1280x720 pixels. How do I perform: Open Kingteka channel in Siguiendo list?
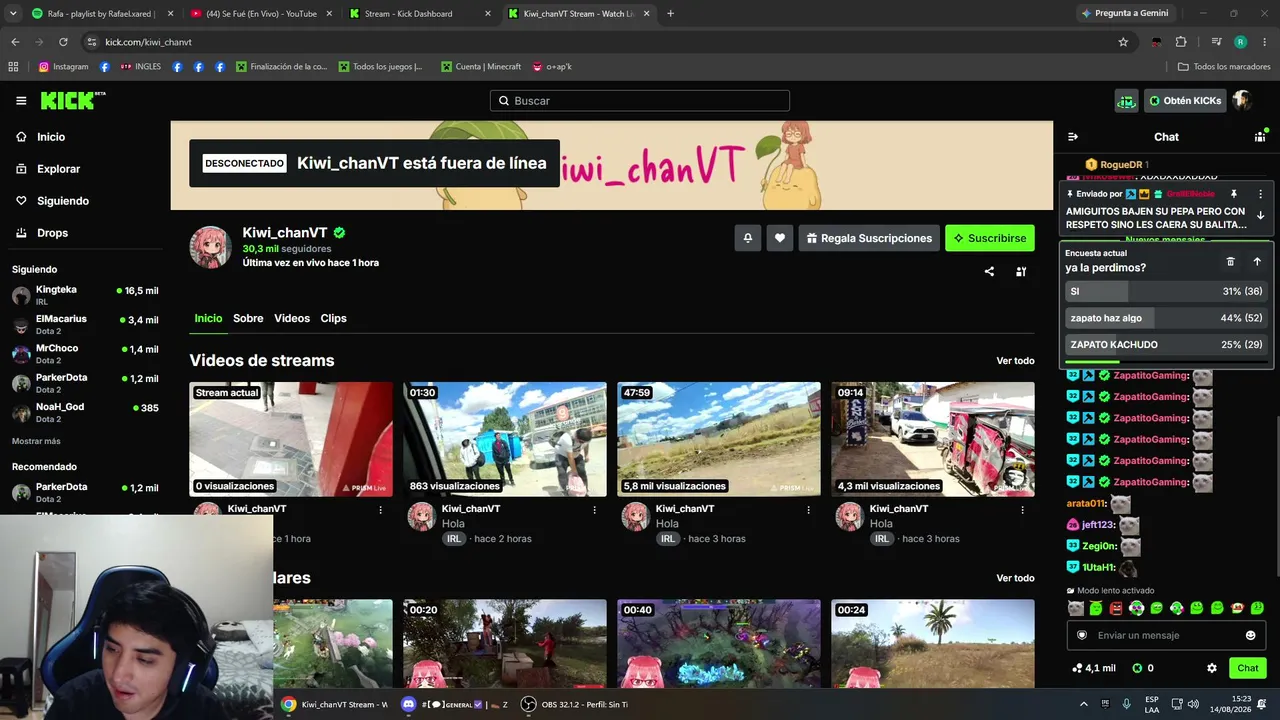85,295
